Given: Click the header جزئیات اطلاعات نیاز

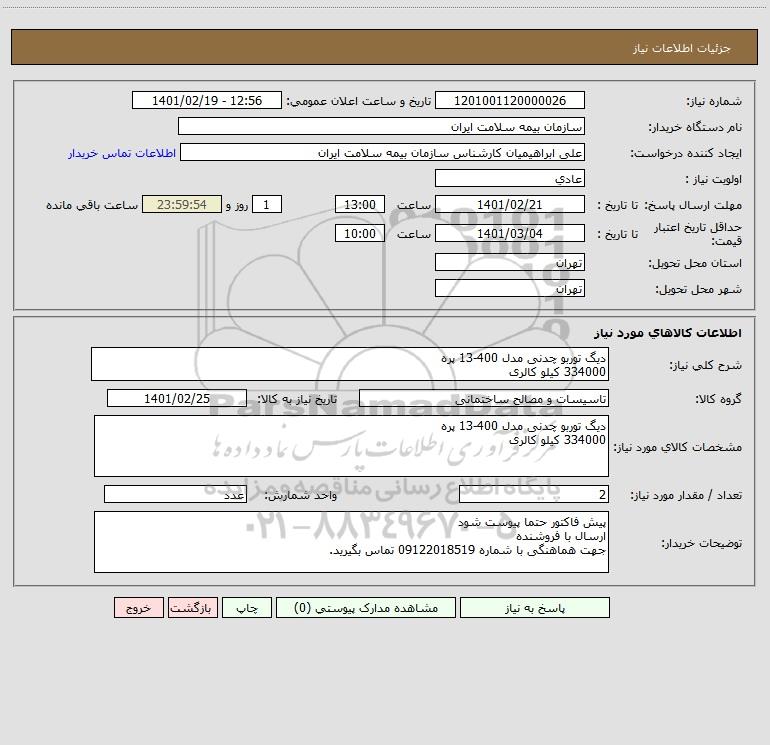Looking at the screenshot, I should pyautogui.click(x=682, y=48).
